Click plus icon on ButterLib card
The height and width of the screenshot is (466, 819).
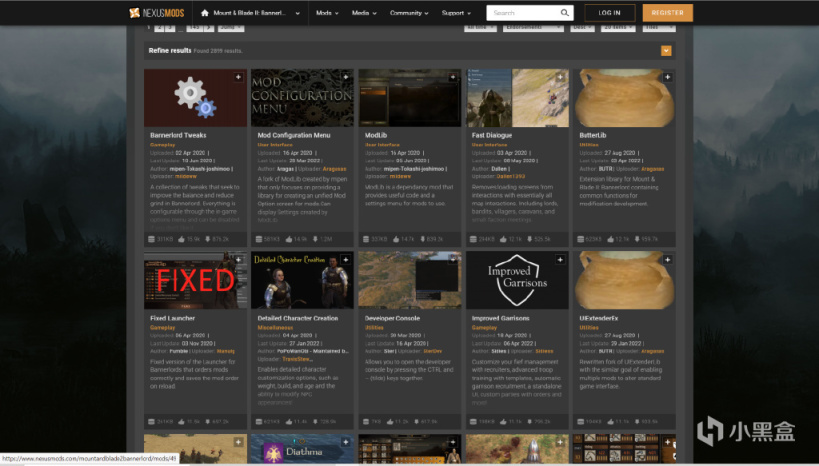(x=668, y=77)
